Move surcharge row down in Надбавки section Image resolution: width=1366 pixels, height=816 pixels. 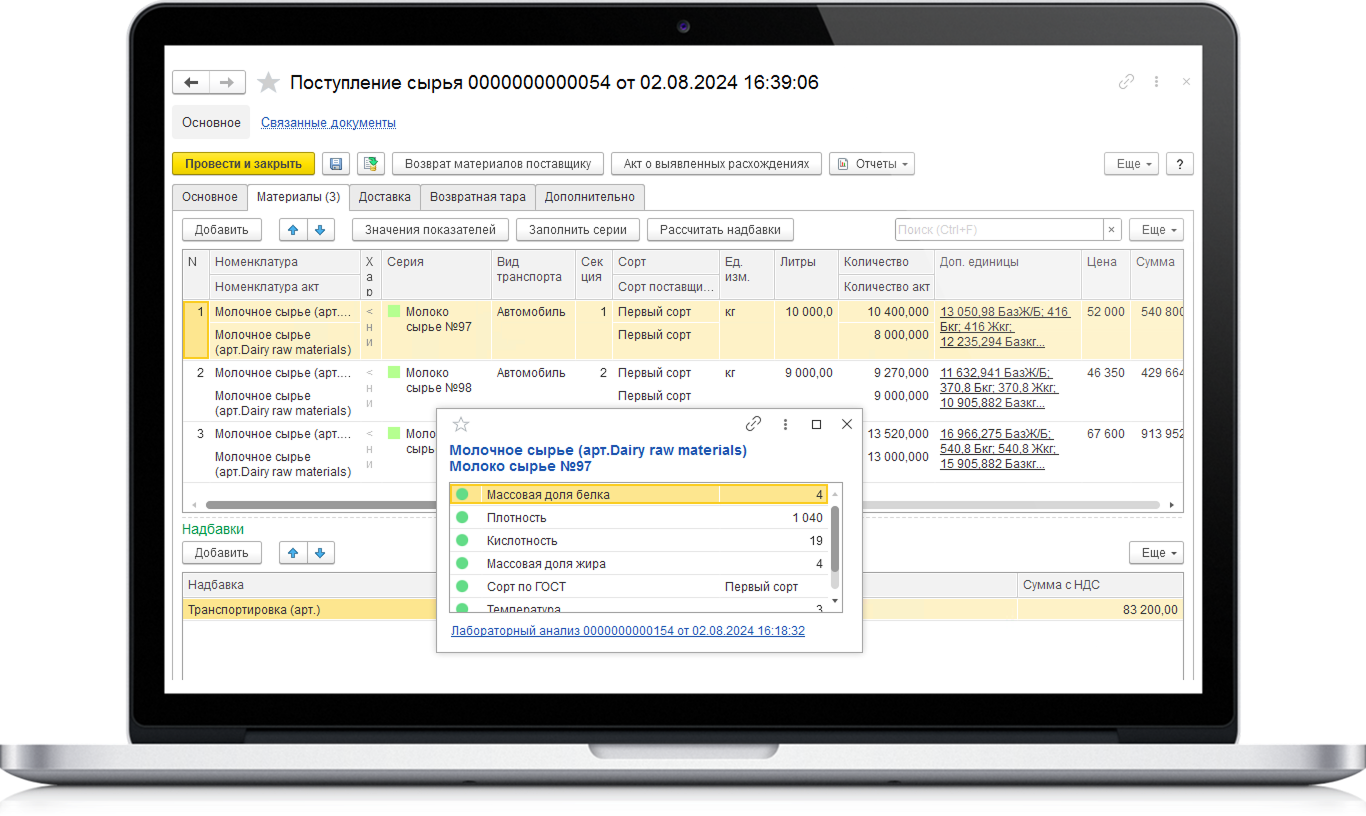click(x=320, y=553)
